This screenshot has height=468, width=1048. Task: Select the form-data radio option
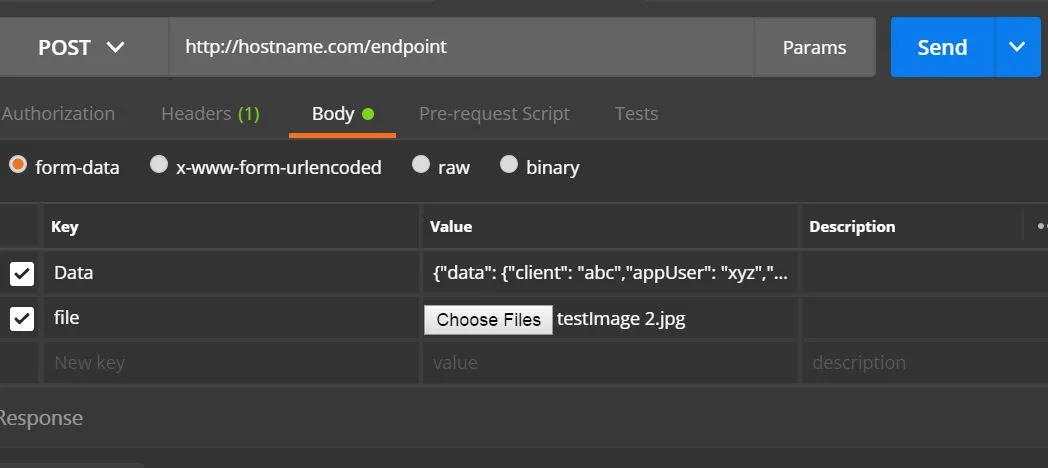coord(18,166)
